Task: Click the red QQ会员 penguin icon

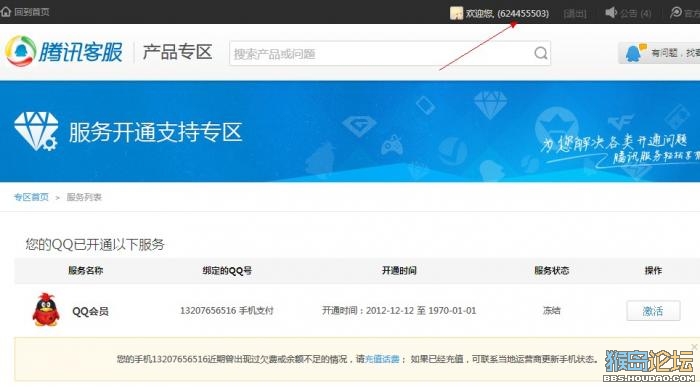Action: coord(46,310)
